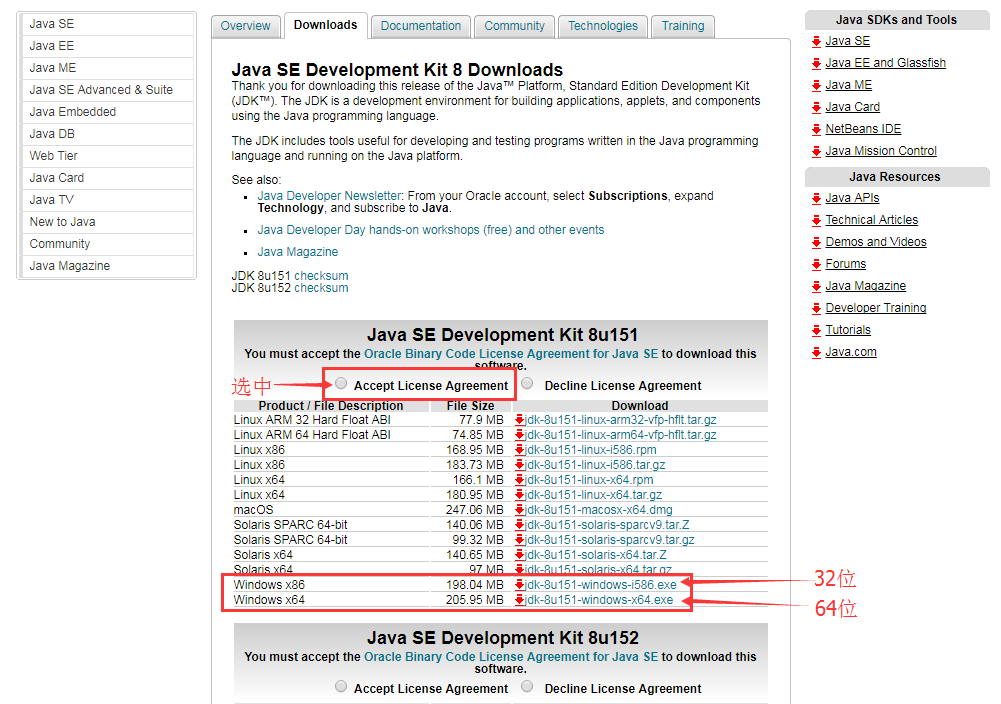Image resolution: width=1001 pixels, height=704 pixels.
Task: Open Java TV in left sidebar
Action: (107, 200)
